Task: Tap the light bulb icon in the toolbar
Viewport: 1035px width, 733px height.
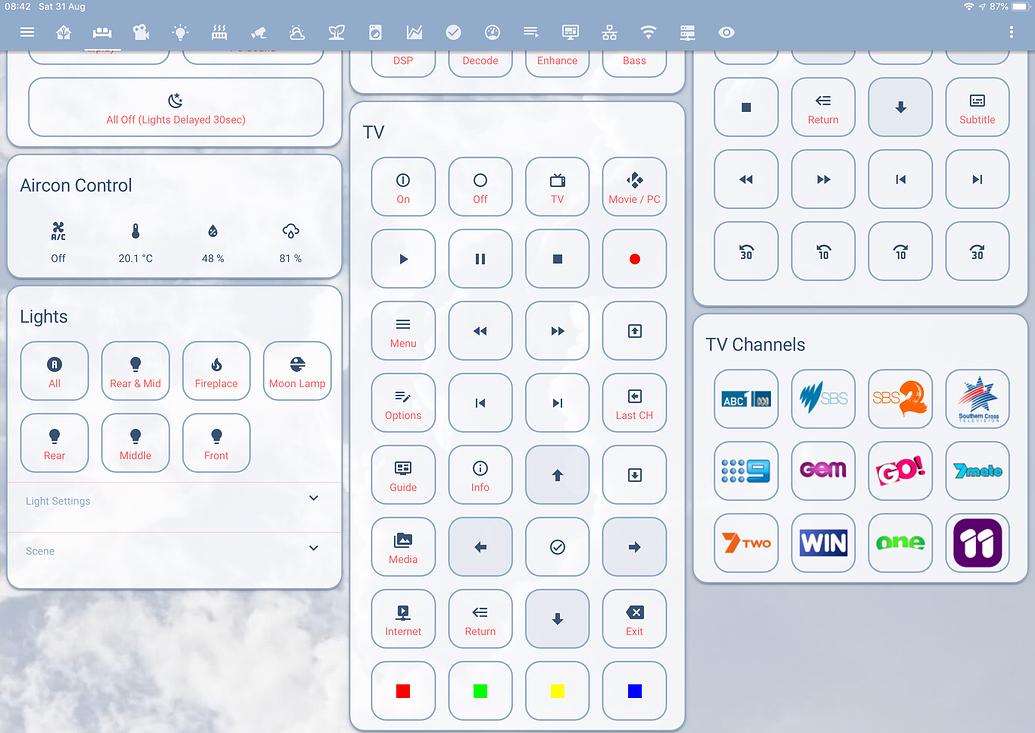Action: 180,32
